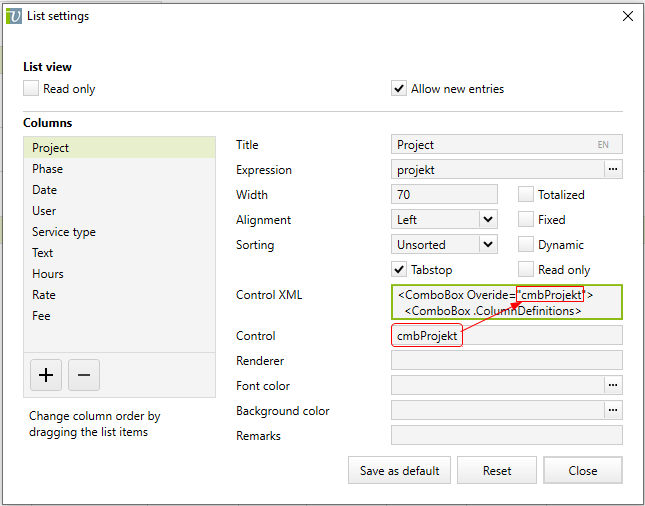Expand the Sorting dropdown
Image resolution: width=645 pixels, height=506 pixels.
click(487, 245)
